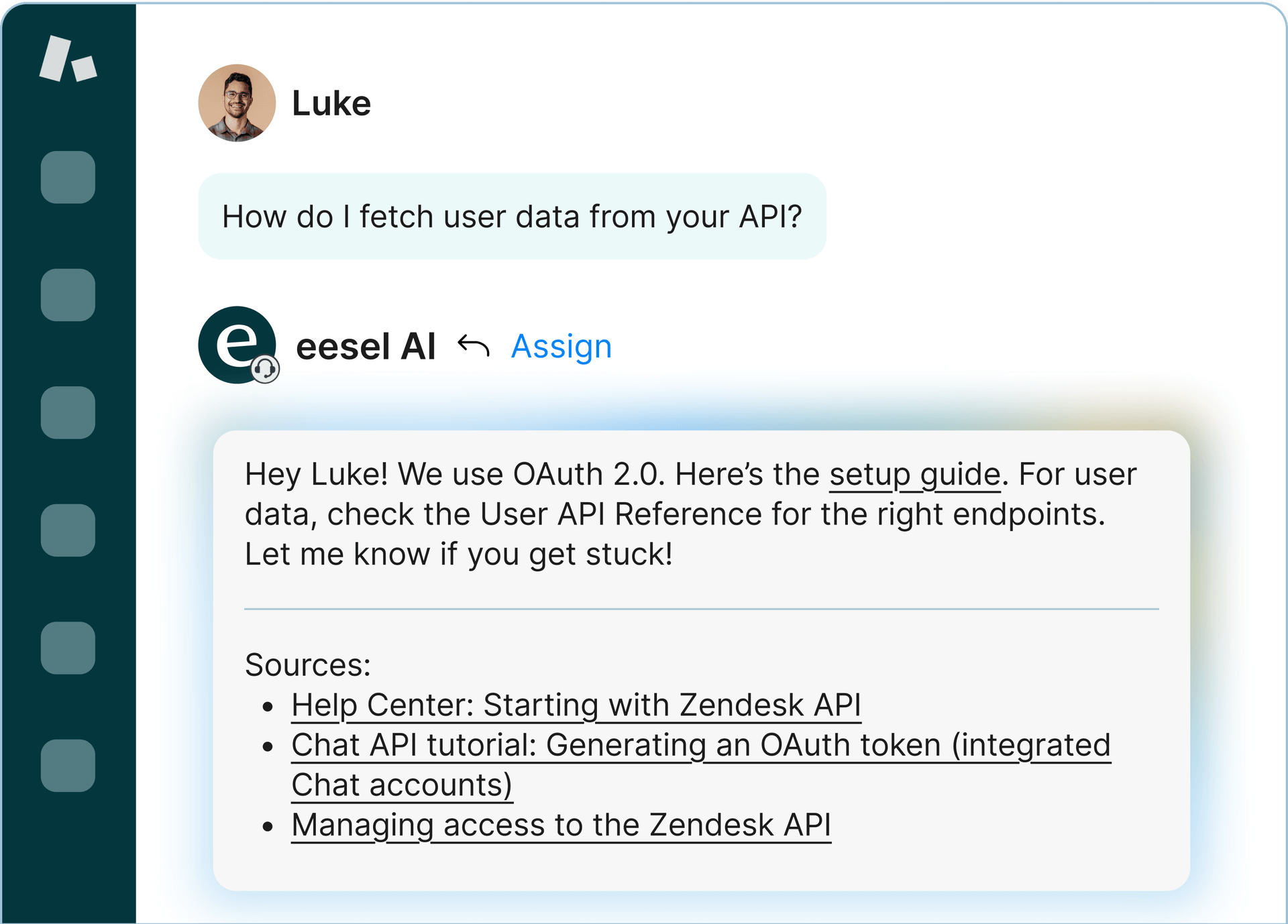Click the blue Assign link

coord(561,347)
